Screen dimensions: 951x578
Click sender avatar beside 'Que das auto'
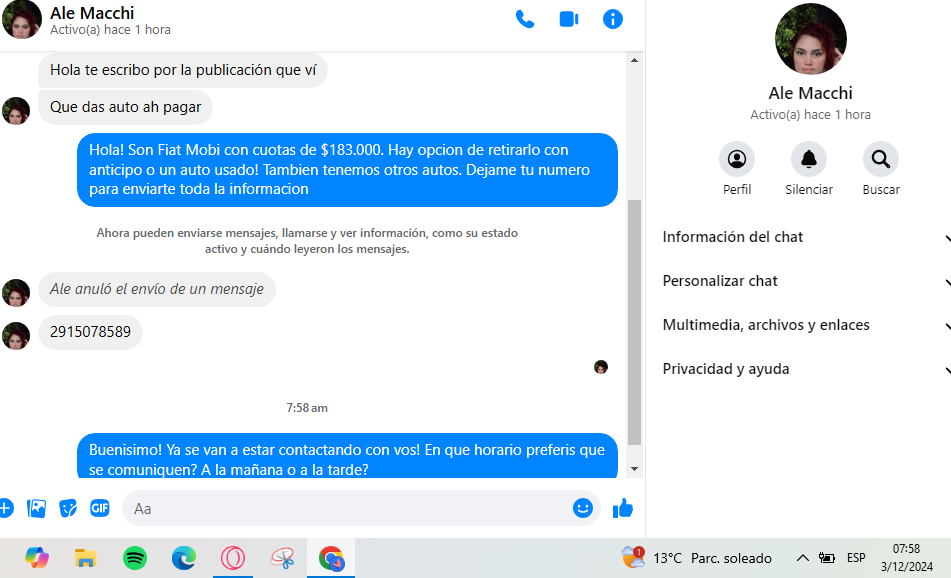tap(16, 111)
